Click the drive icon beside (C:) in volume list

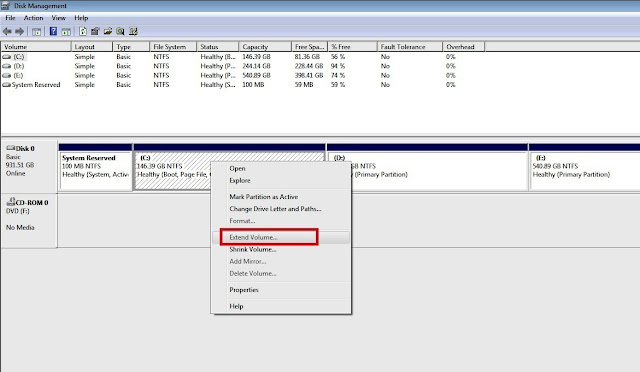pos(7,57)
